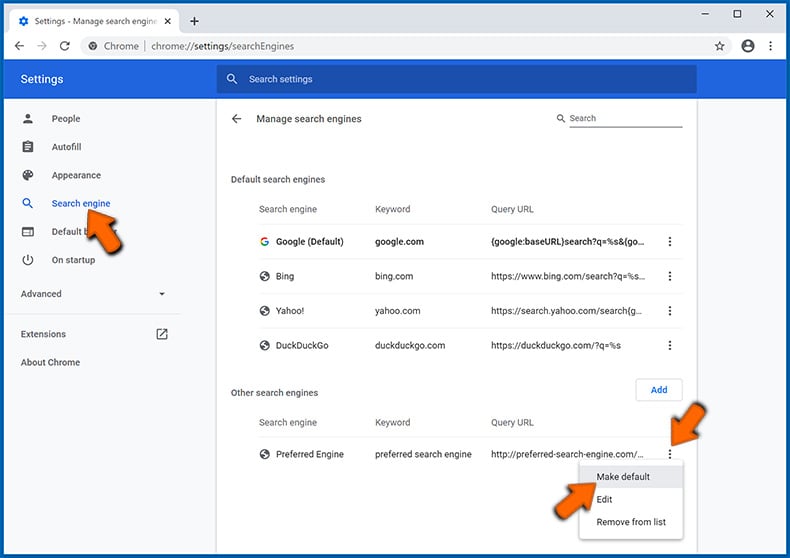This screenshot has width=790, height=558.
Task: Click the Add button for other engines
Action: 659,390
